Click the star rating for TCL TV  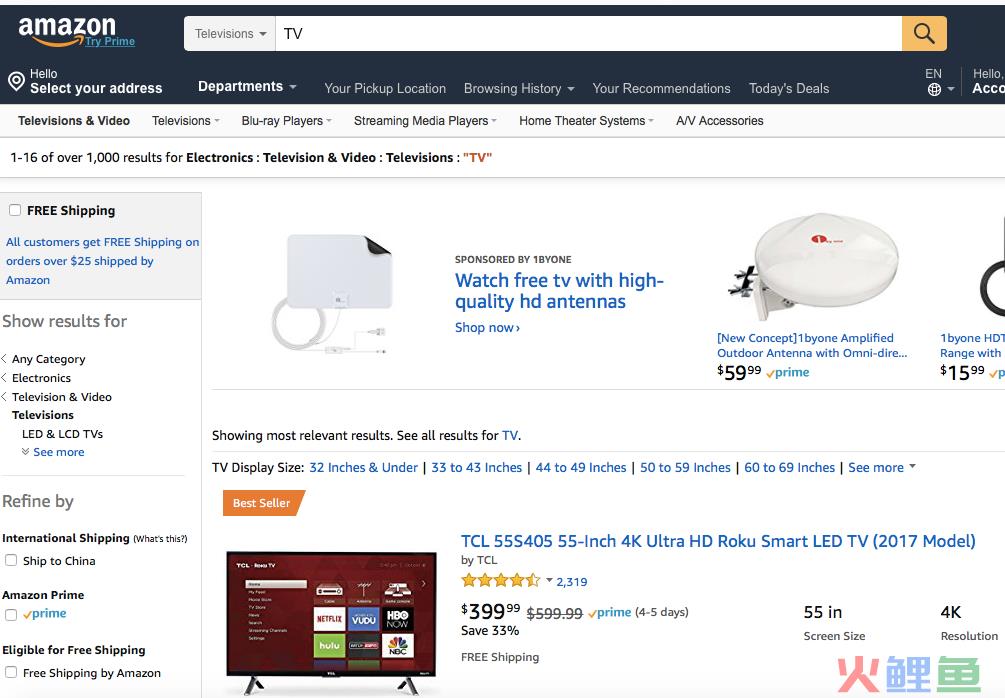coord(500,581)
